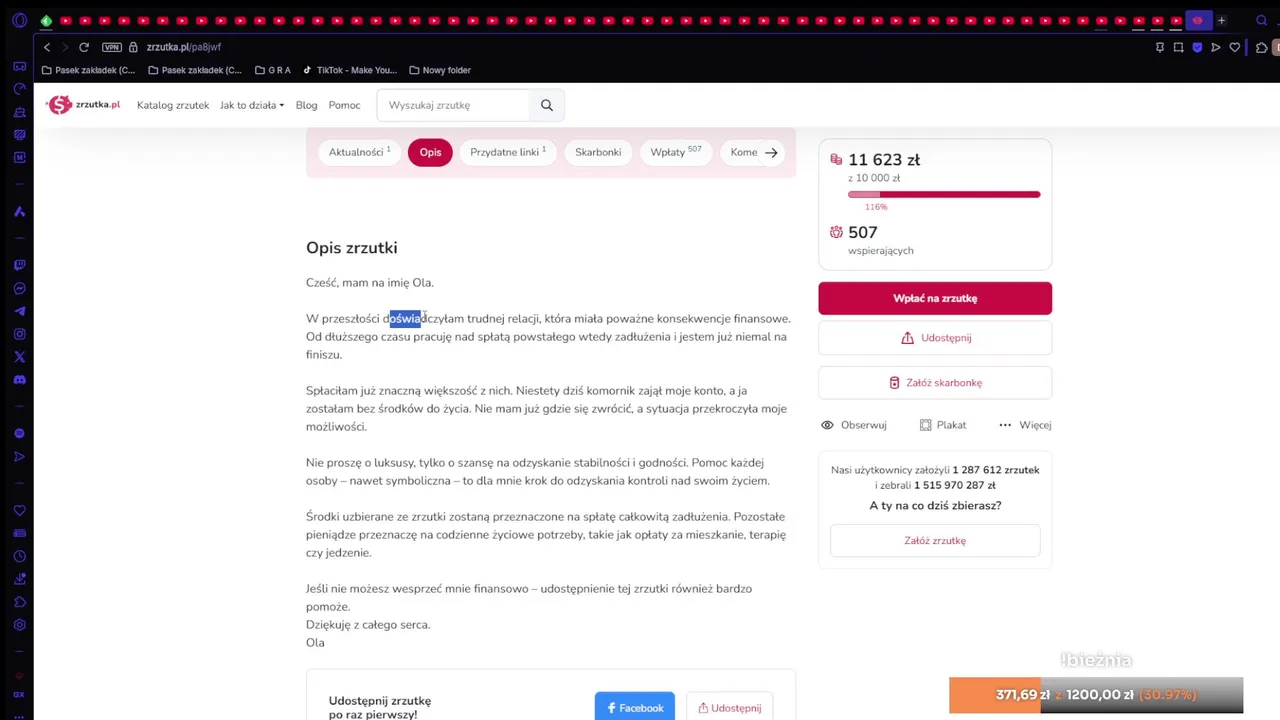Switch to the Wpłaty tab
Screen dimensions: 1280x720
[x=676, y=152]
